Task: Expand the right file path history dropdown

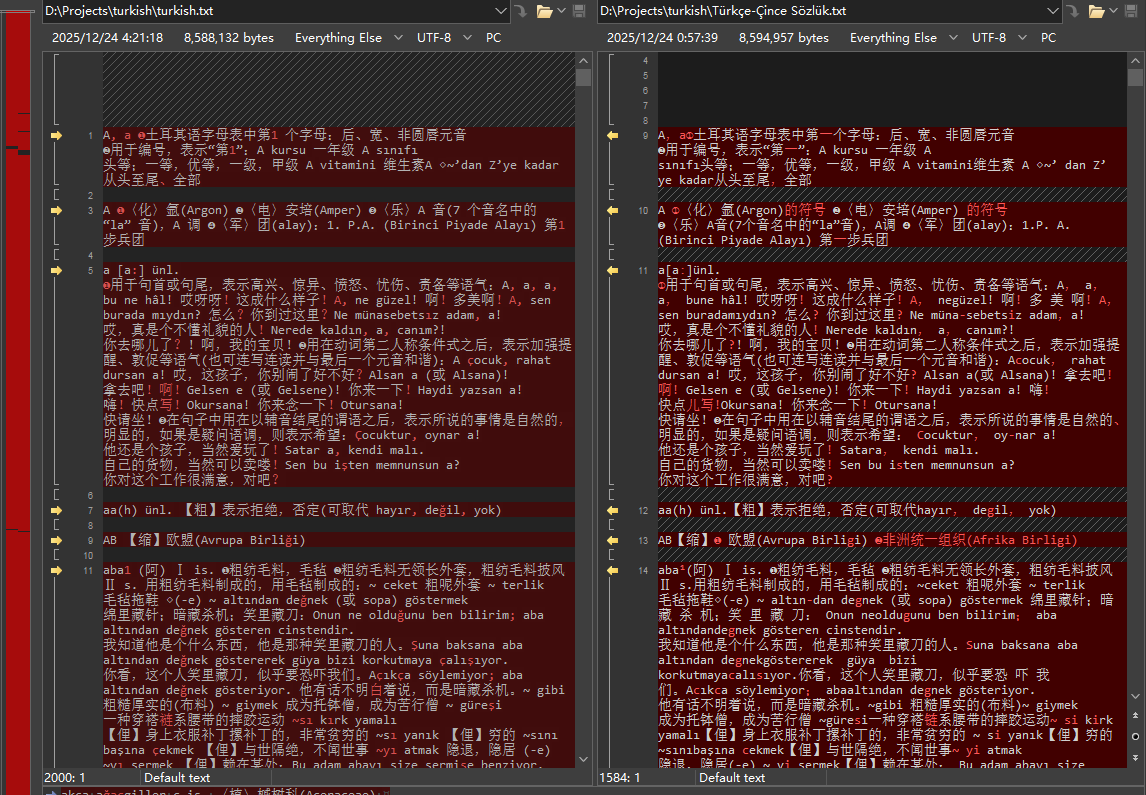Action: point(1053,11)
